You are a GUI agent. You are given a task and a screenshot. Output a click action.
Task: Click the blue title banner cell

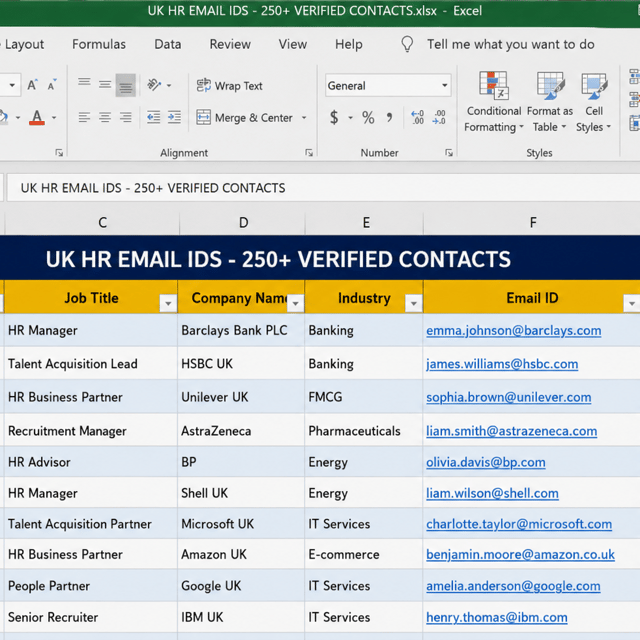[x=320, y=259]
